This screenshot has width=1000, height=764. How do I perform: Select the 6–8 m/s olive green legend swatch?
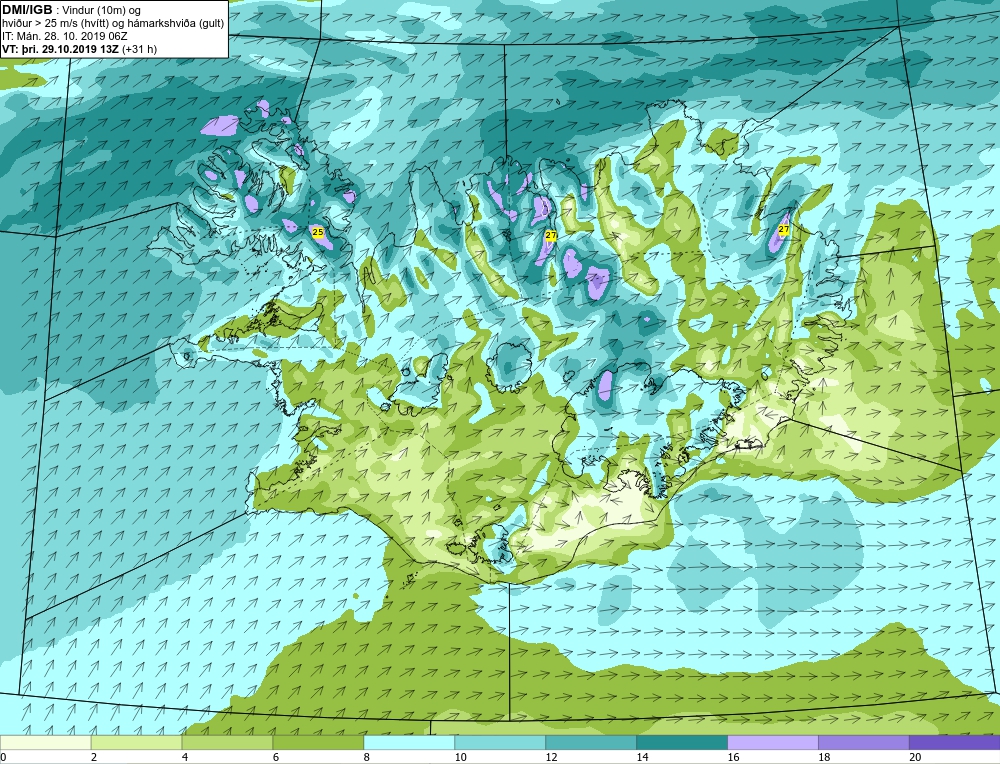click(318, 742)
